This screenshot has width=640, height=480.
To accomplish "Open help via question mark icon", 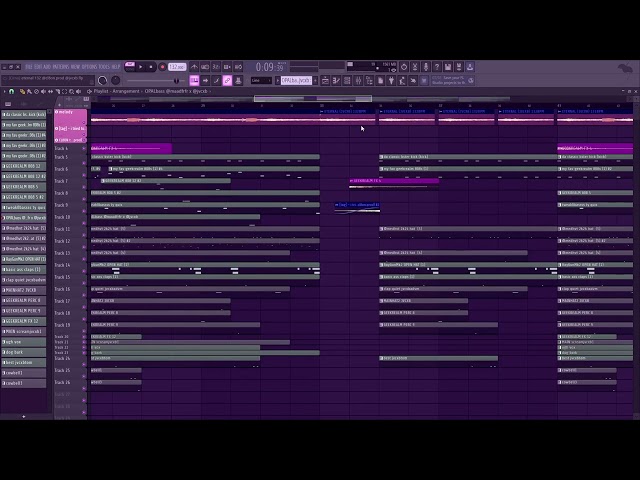I will 437,67.
